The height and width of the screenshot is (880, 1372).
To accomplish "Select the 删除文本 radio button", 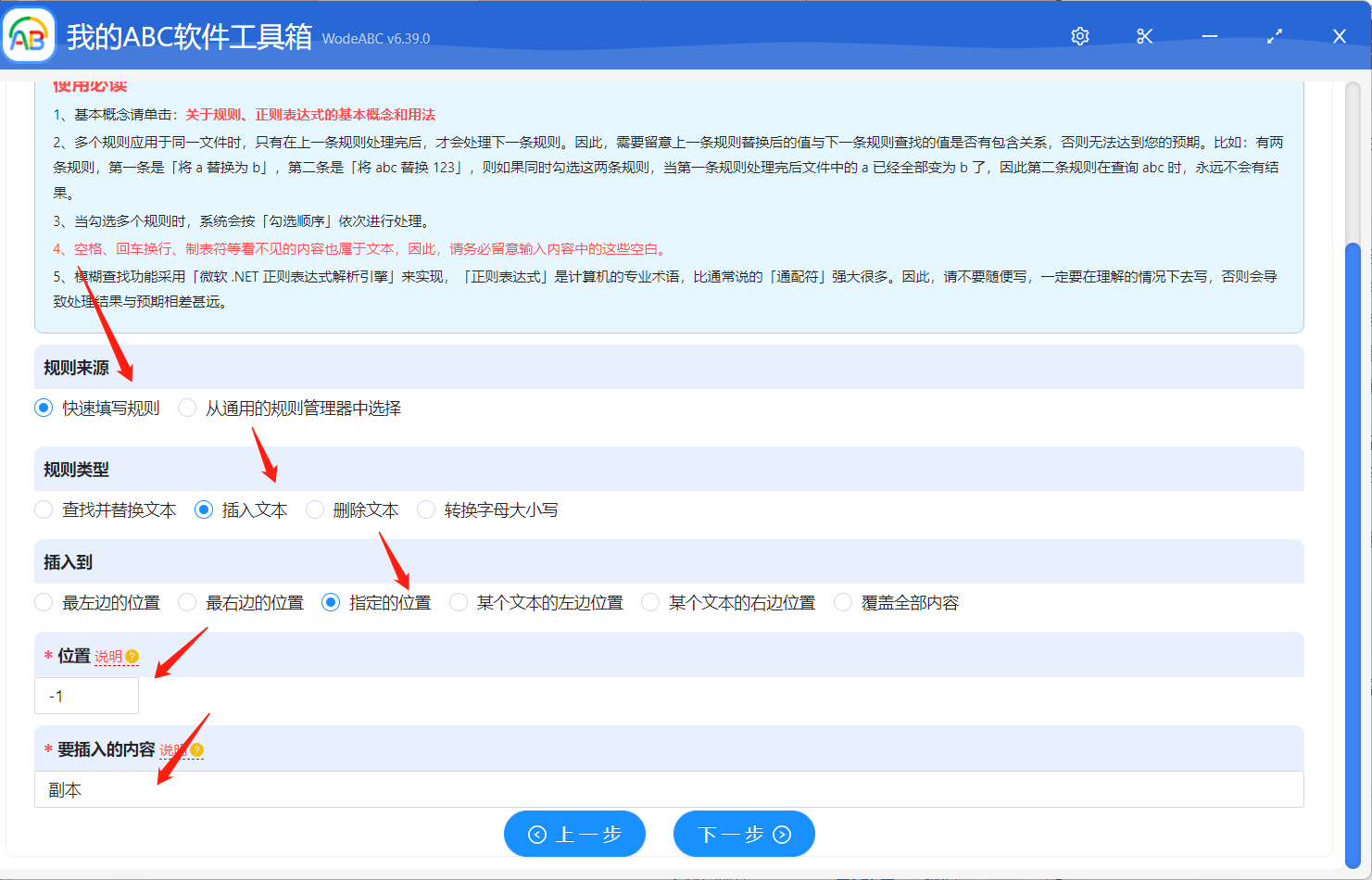I will pos(315,510).
